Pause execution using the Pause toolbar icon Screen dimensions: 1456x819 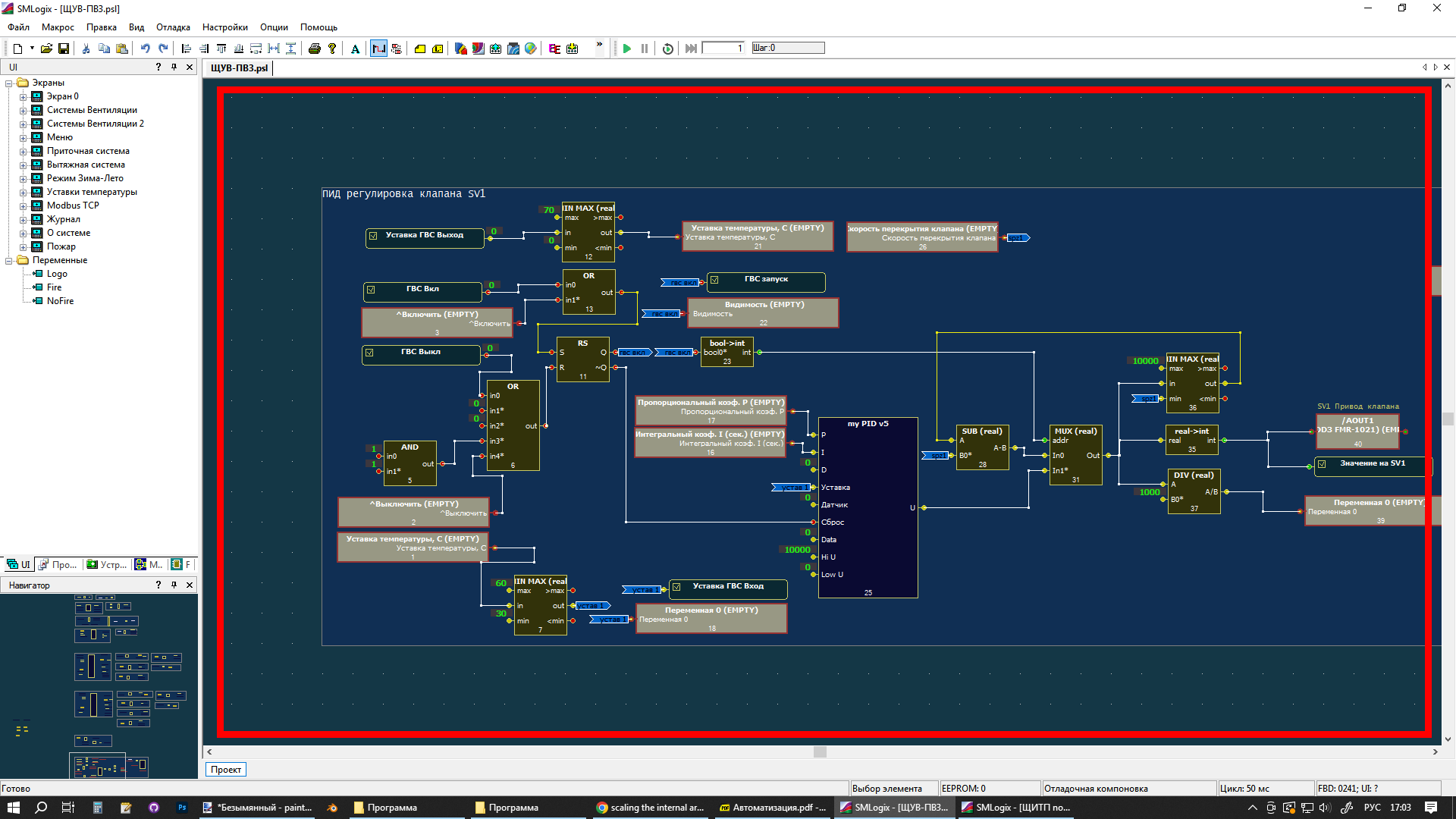645,48
